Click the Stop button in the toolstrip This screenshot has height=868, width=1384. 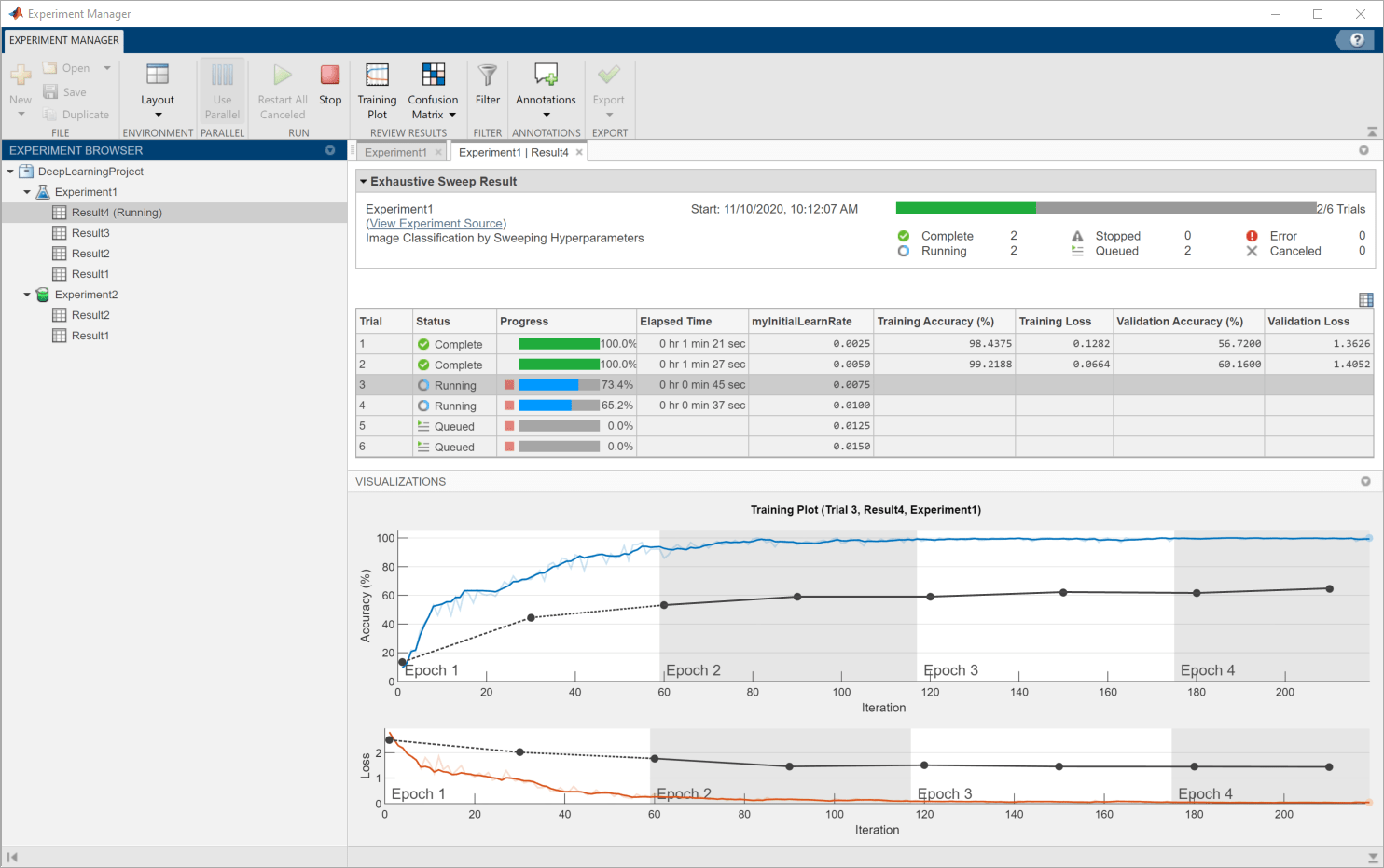click(330, 84)
